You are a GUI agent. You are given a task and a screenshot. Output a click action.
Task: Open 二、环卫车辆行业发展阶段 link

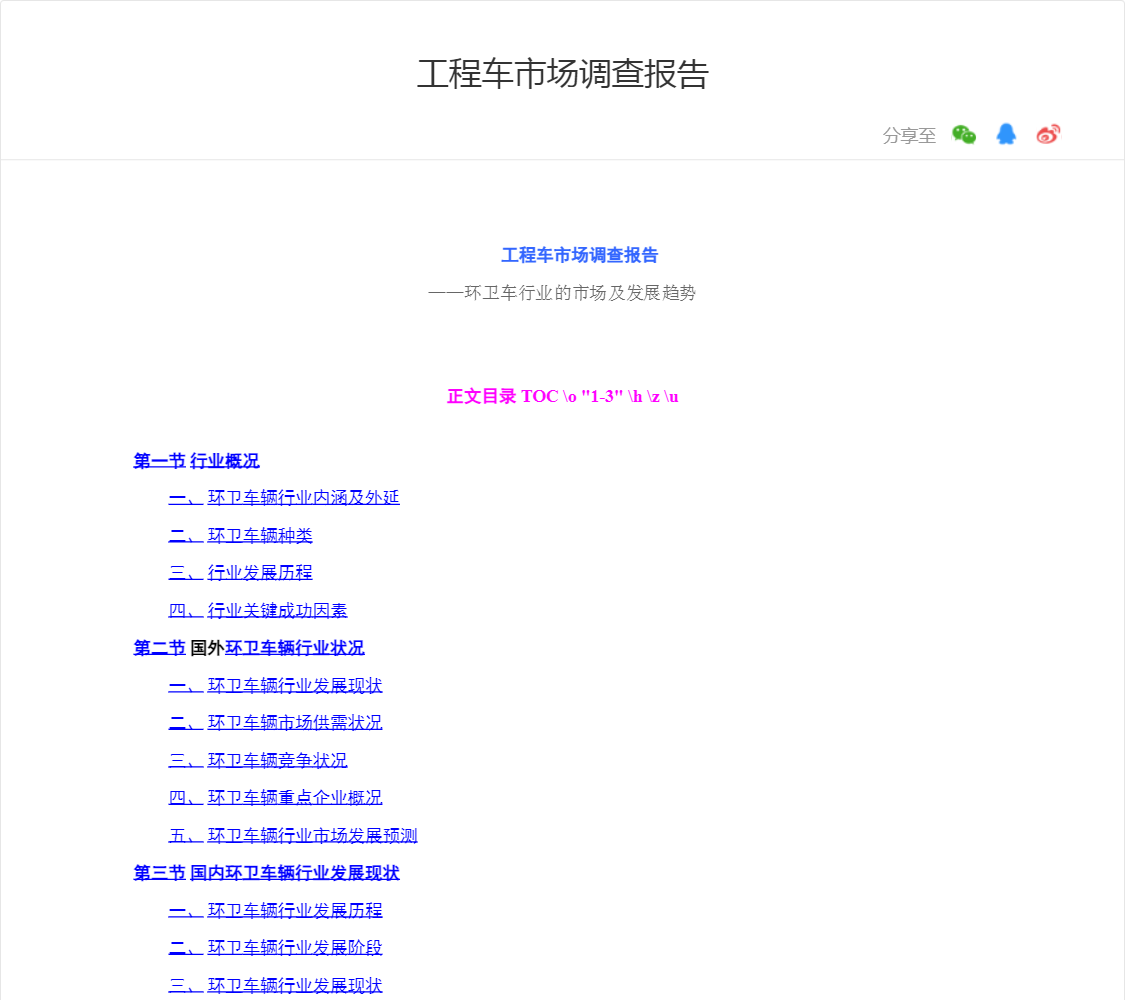[x=276, y=948]
